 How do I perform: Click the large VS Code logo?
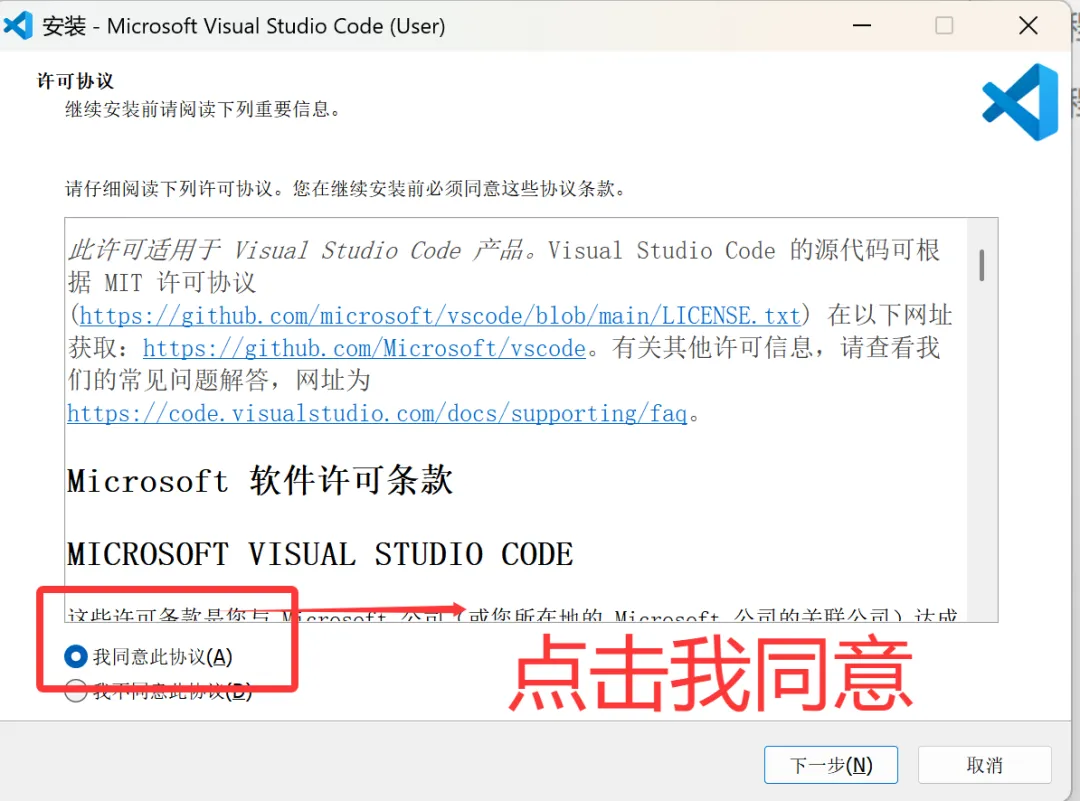pyautogui.click(x=1020, y=102)
